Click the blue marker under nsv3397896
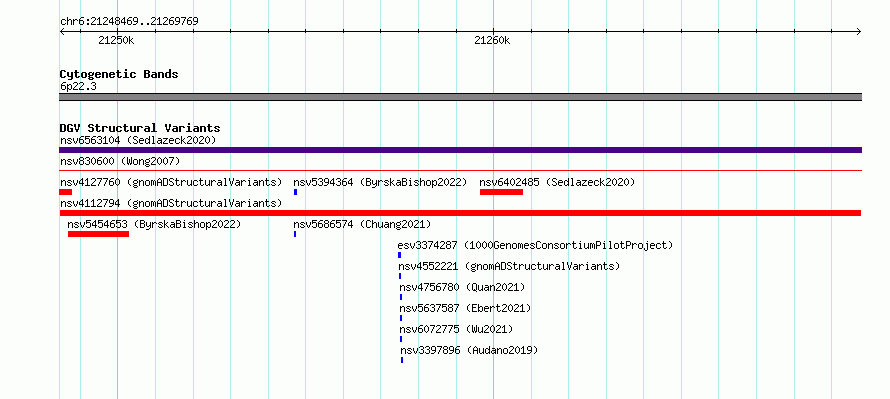The image size is (890, 399). pyautogui.click(x=402, y=360)
